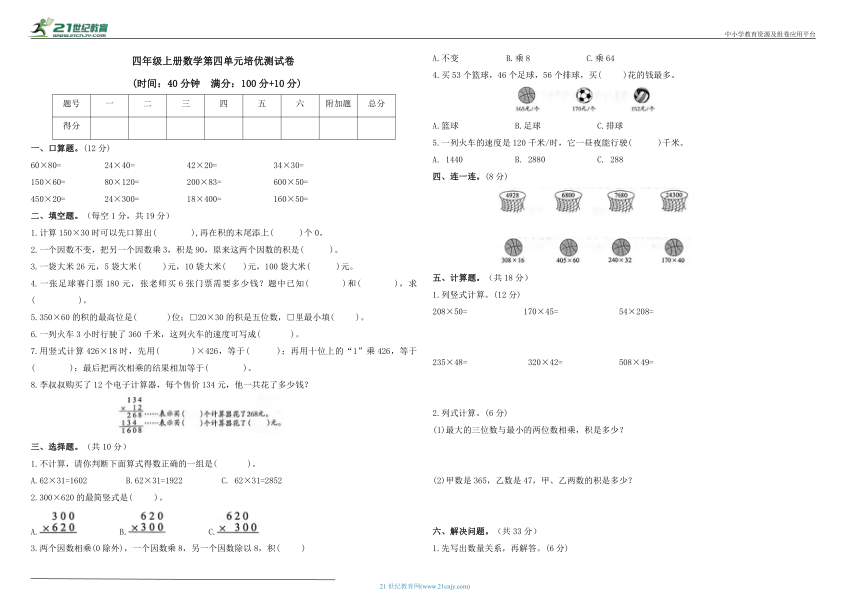Choose option C. 62×31=2852
The height and width of the screenshot is (608, 860).
click(252, 481)
